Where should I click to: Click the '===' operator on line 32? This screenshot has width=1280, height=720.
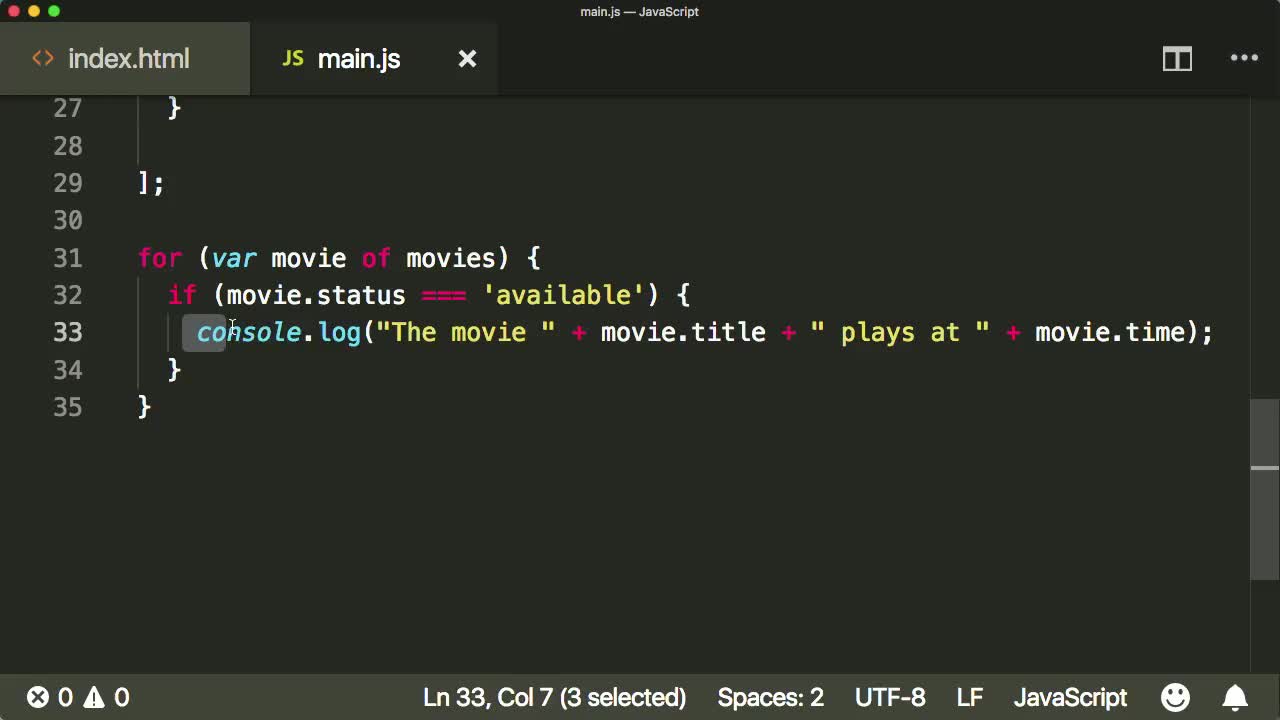coord(443,295)
